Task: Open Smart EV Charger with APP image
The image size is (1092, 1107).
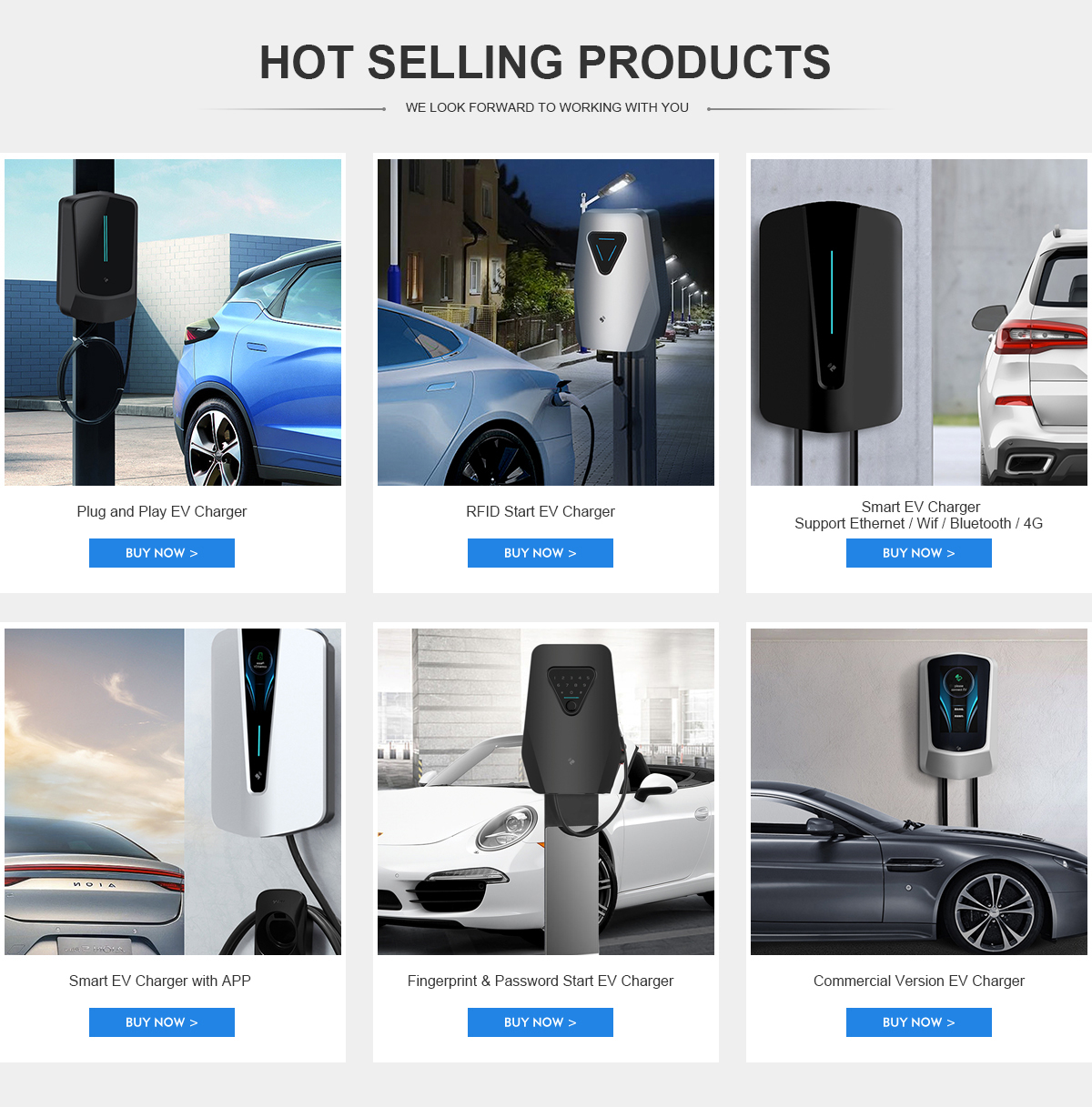Action: (x=173, y=791)
